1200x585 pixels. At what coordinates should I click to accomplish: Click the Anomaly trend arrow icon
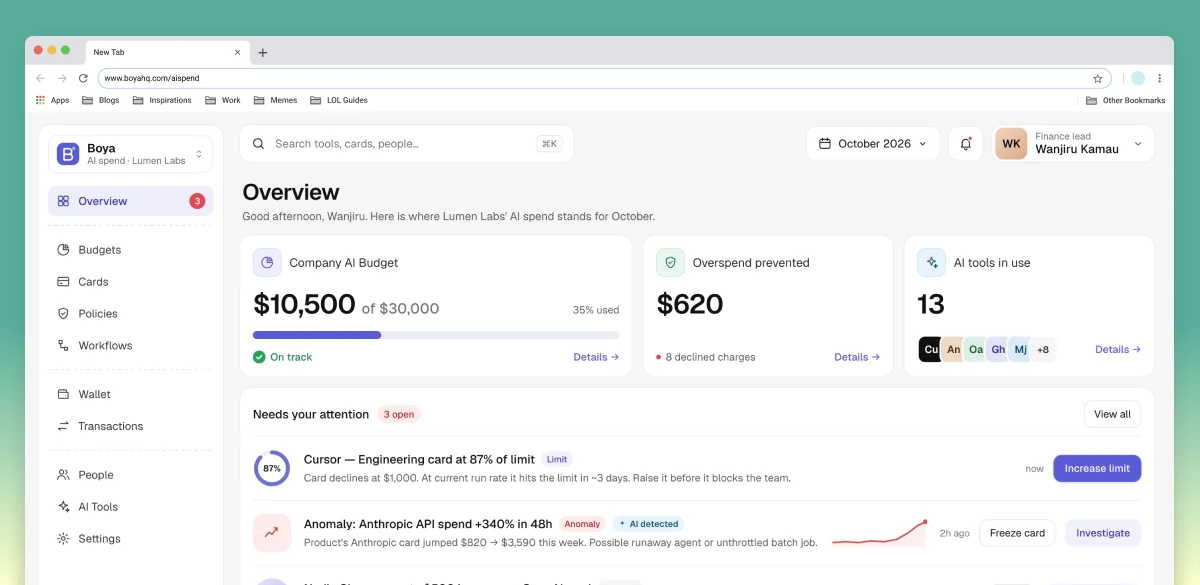271,533
